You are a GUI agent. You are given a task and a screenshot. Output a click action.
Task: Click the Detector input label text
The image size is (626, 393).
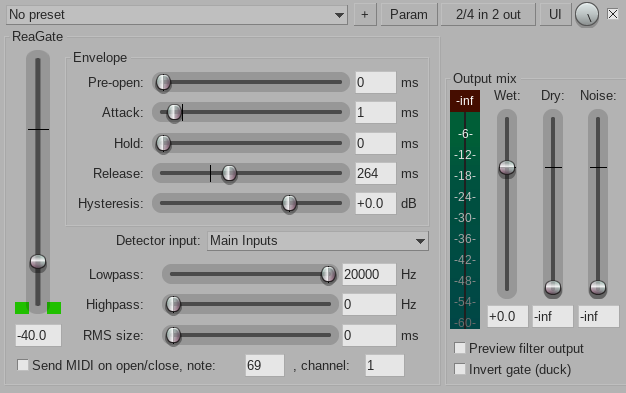point(158,240)
